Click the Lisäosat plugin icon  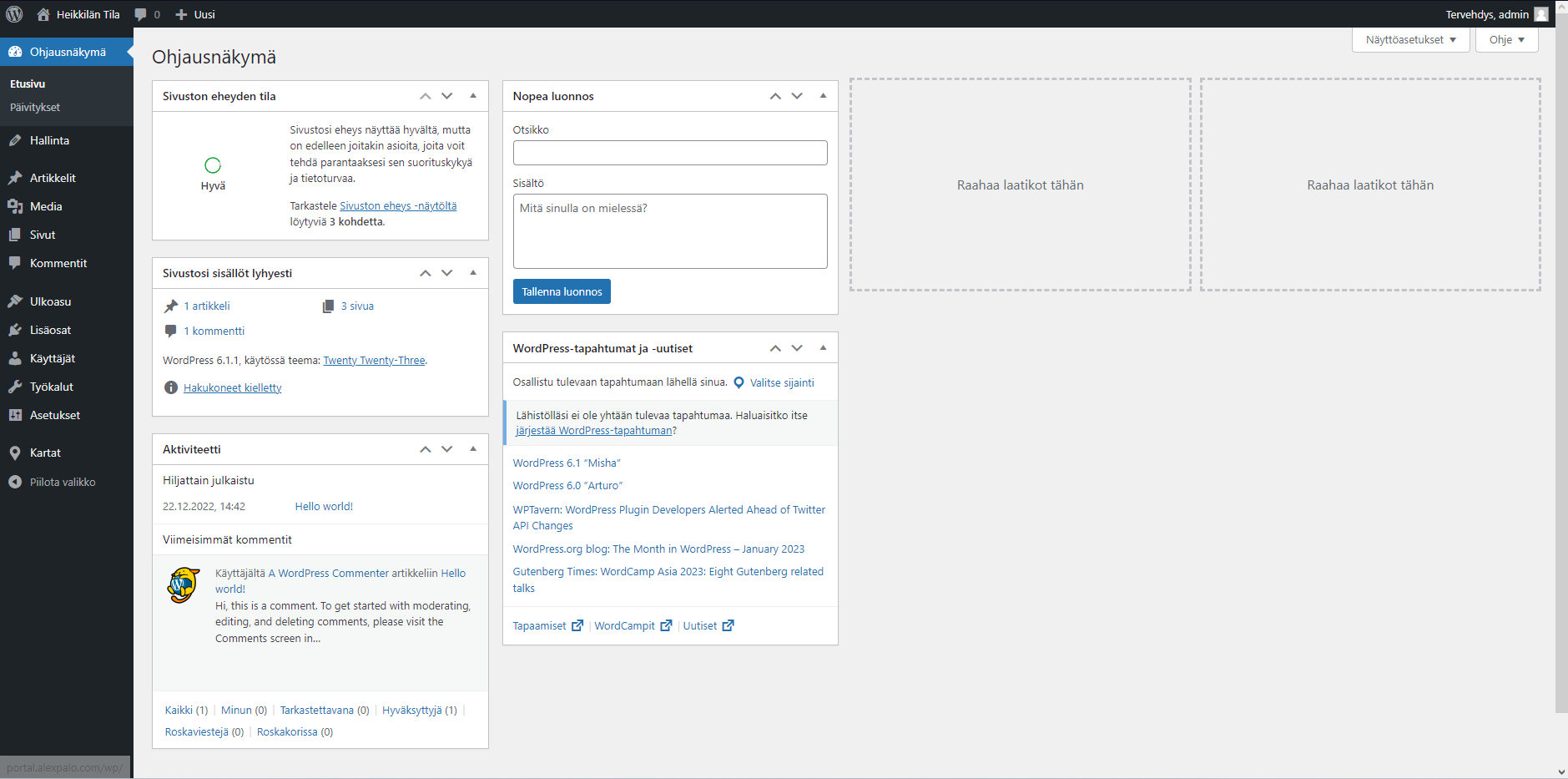[15, 330]
